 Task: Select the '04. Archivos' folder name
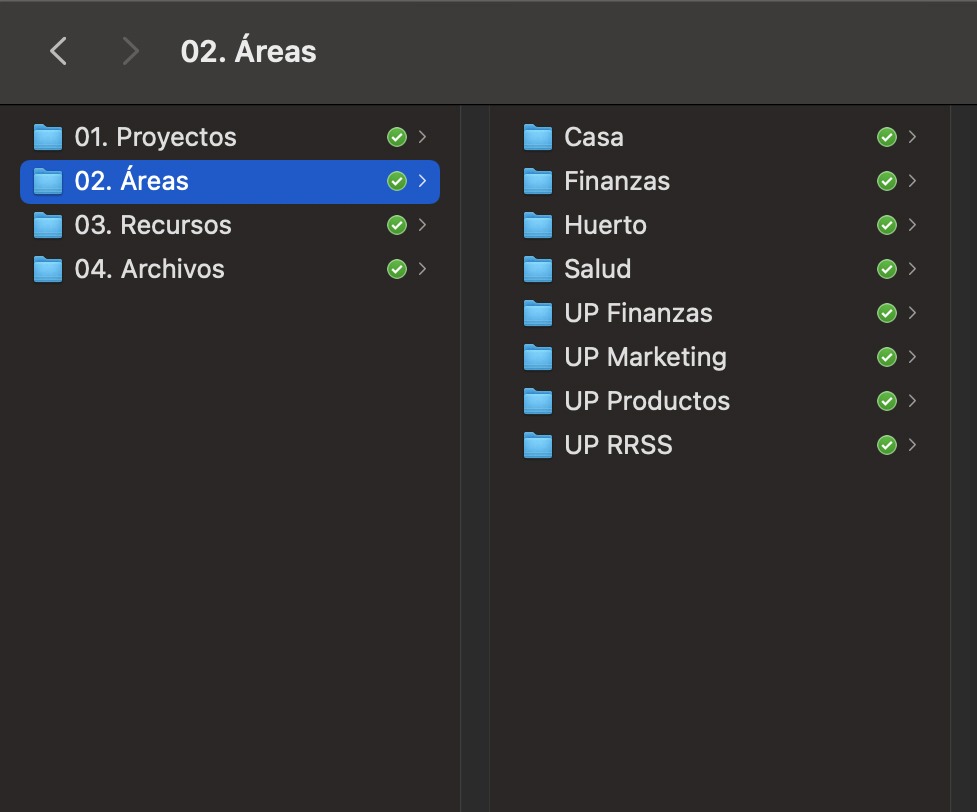click(150, 269)
